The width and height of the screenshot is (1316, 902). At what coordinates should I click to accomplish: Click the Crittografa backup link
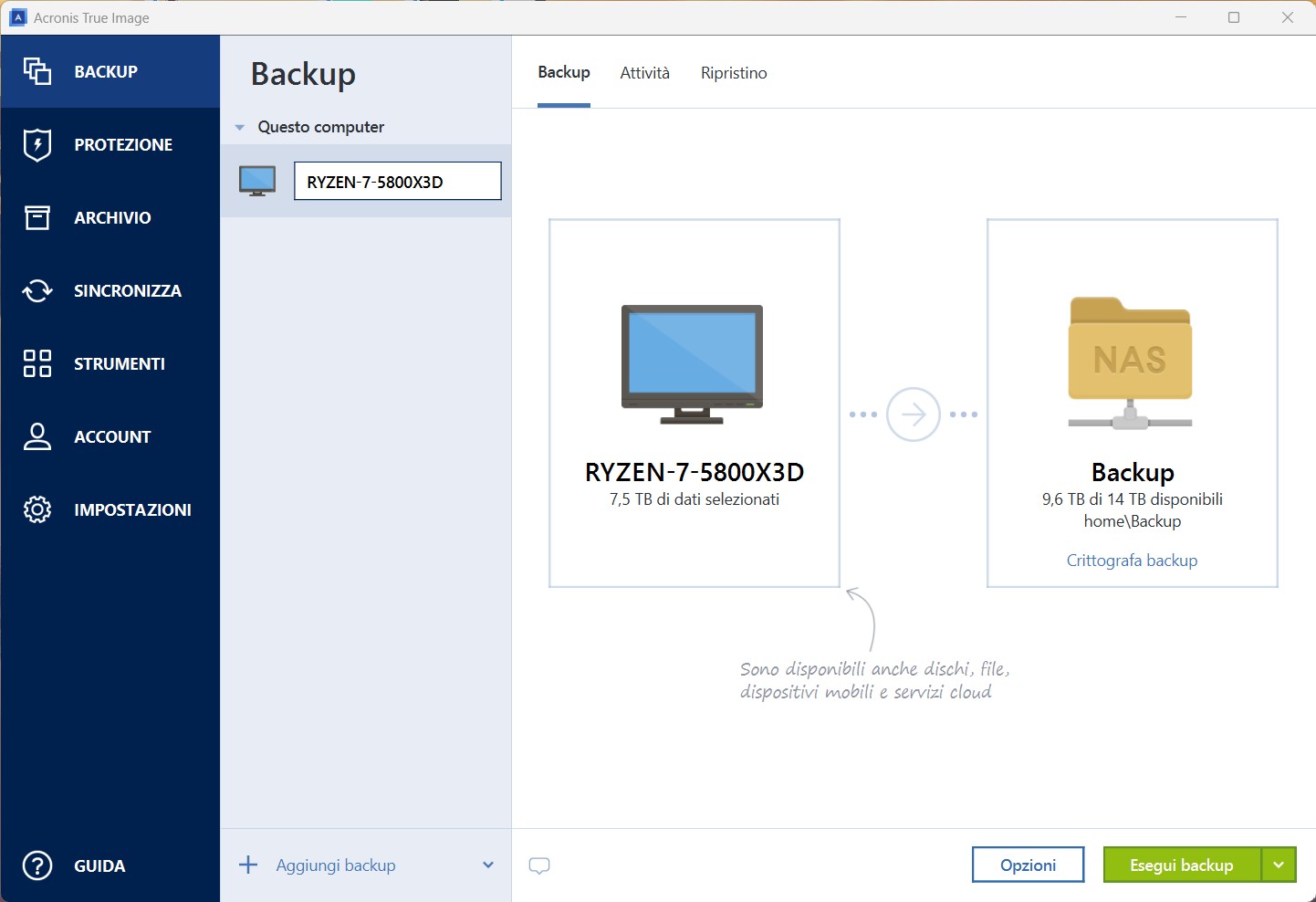coord(1132,561)
